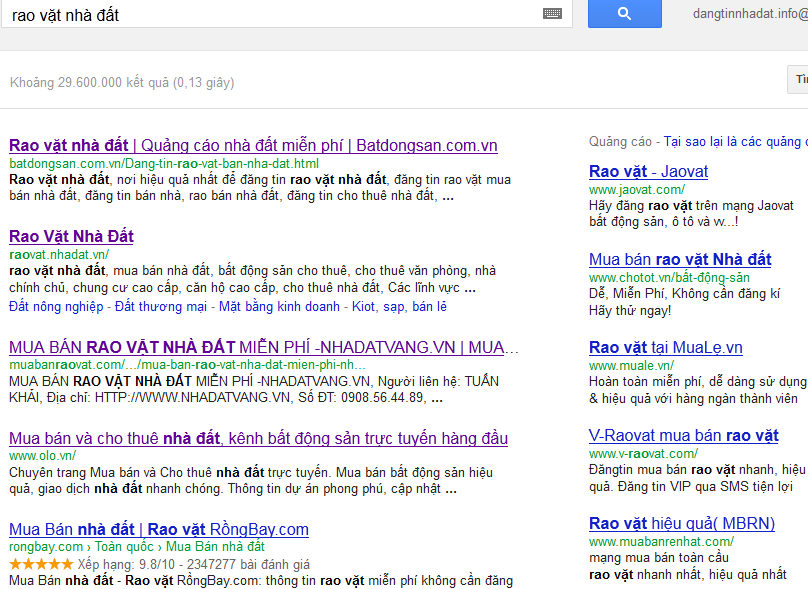Select the Kiot, sạp, bán lẻ sitelink
Screen dimensions: 808x589
coord(399,306)
